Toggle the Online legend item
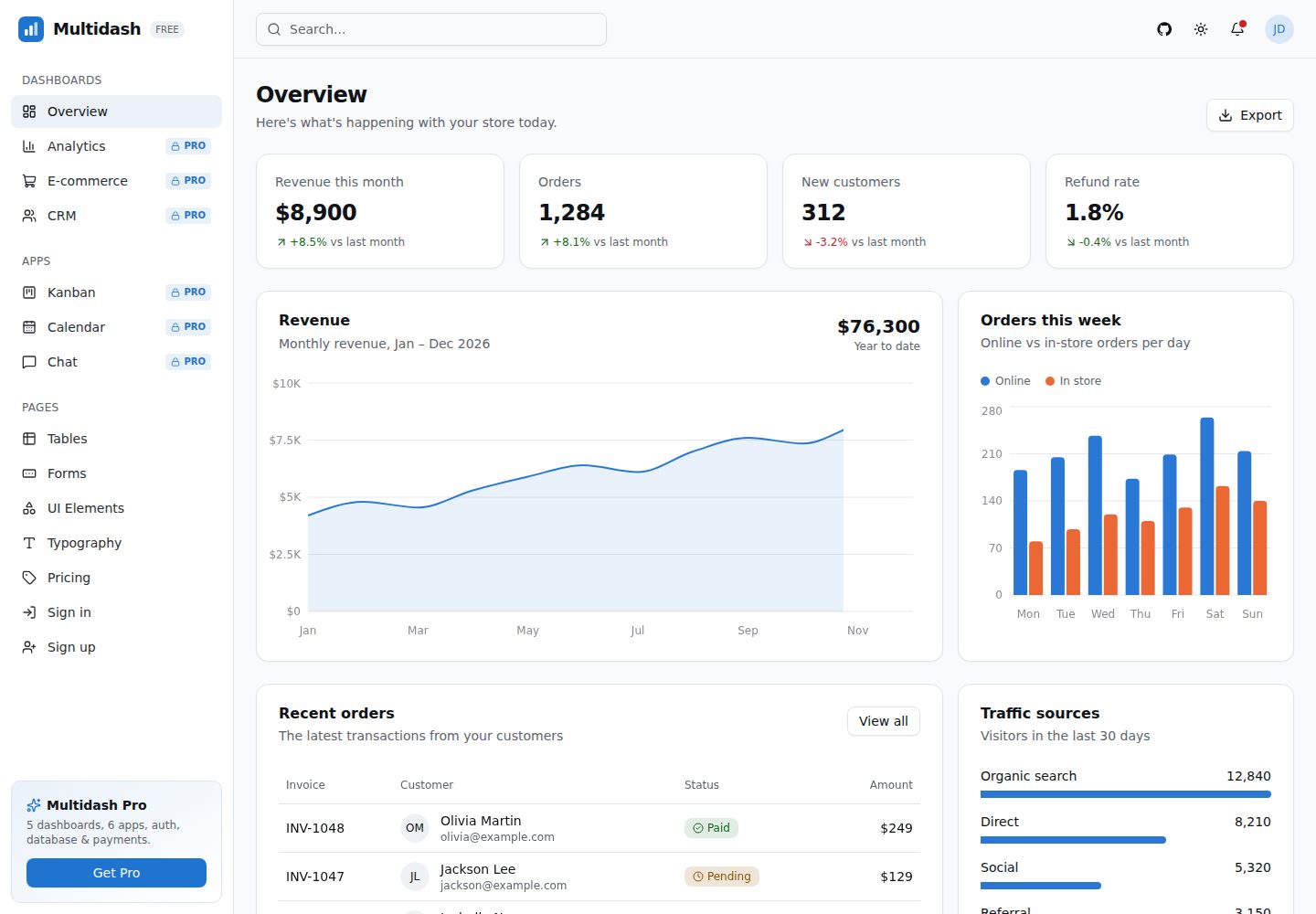The height and width of the screenshot is (914, 1316). point(1005,381)
